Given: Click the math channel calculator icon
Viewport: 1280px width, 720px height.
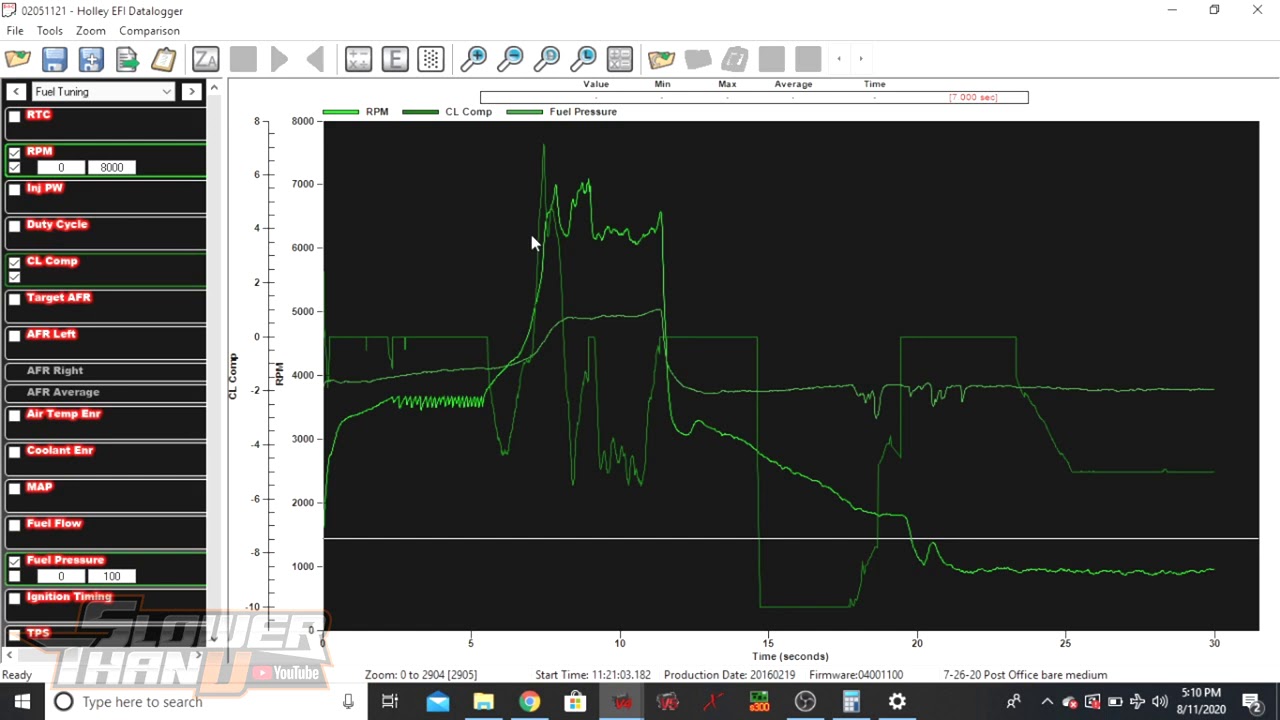Looking at the screenshot, I should [x=358, y=60].
